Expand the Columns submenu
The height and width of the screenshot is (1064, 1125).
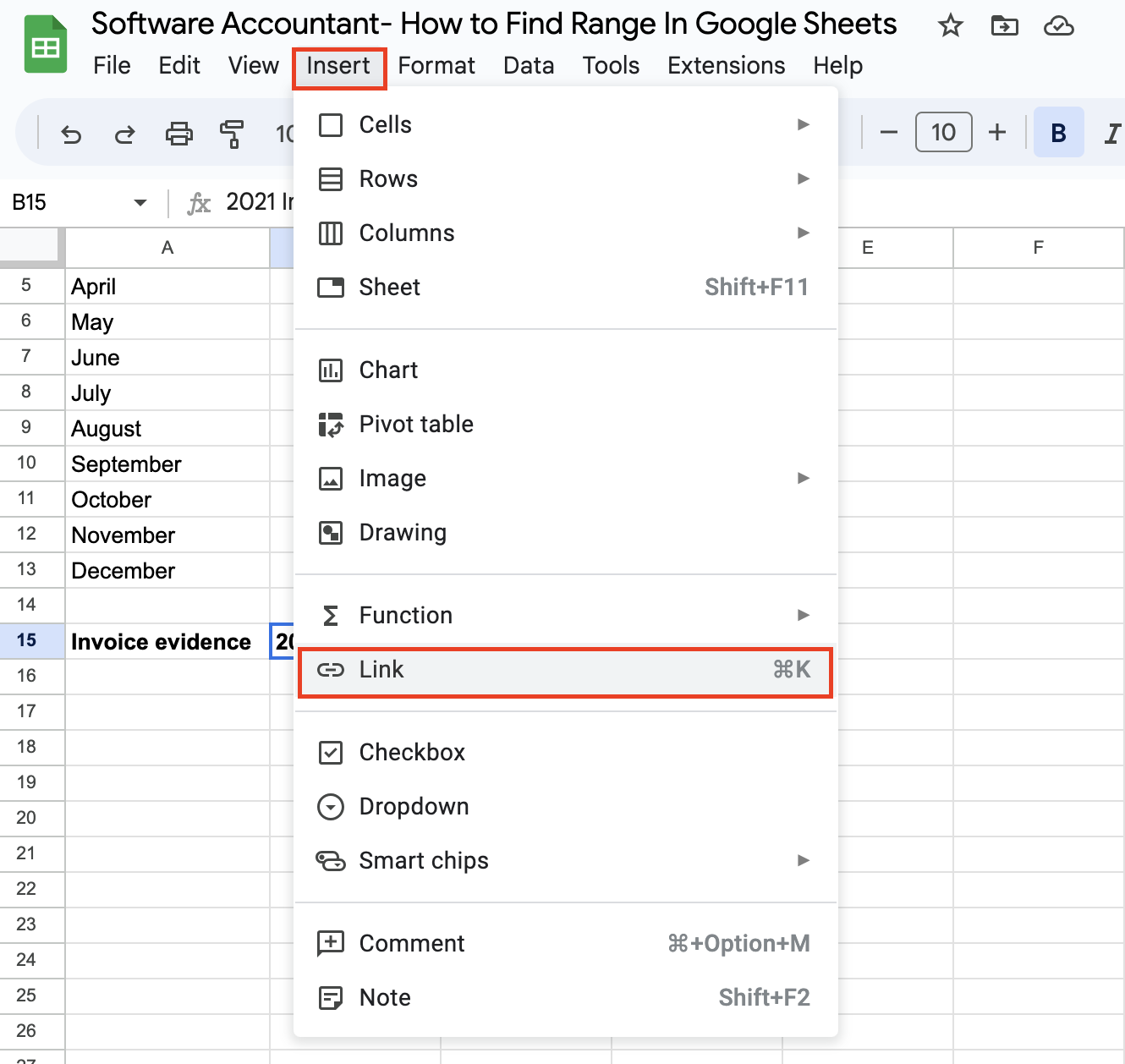(565, 233)
